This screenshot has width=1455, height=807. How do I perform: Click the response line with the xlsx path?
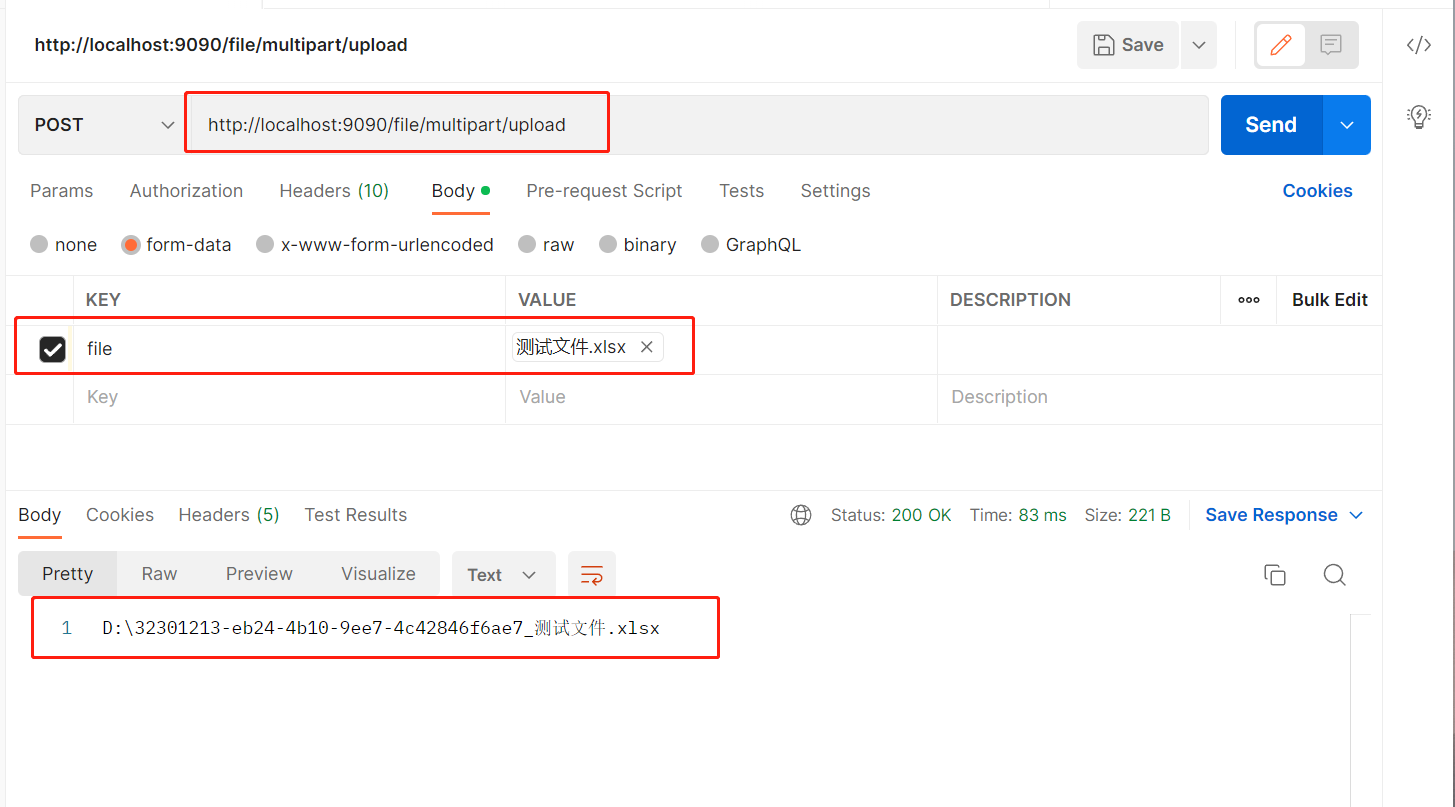point(381,629)
